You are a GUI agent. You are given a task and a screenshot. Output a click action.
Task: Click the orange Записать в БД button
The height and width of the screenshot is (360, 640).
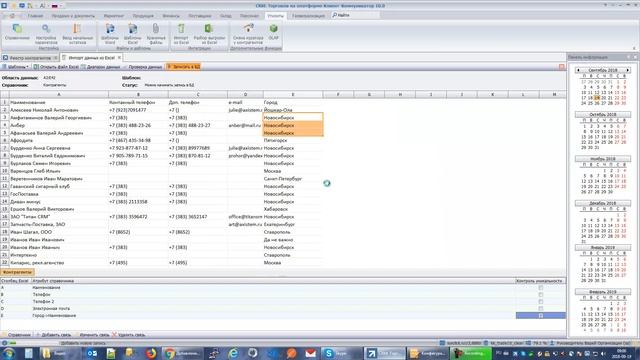pos(183,67)
